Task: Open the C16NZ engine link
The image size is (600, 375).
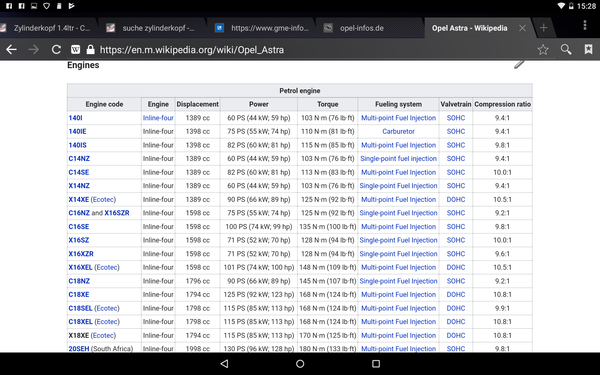Action: (x=79, y=213)
